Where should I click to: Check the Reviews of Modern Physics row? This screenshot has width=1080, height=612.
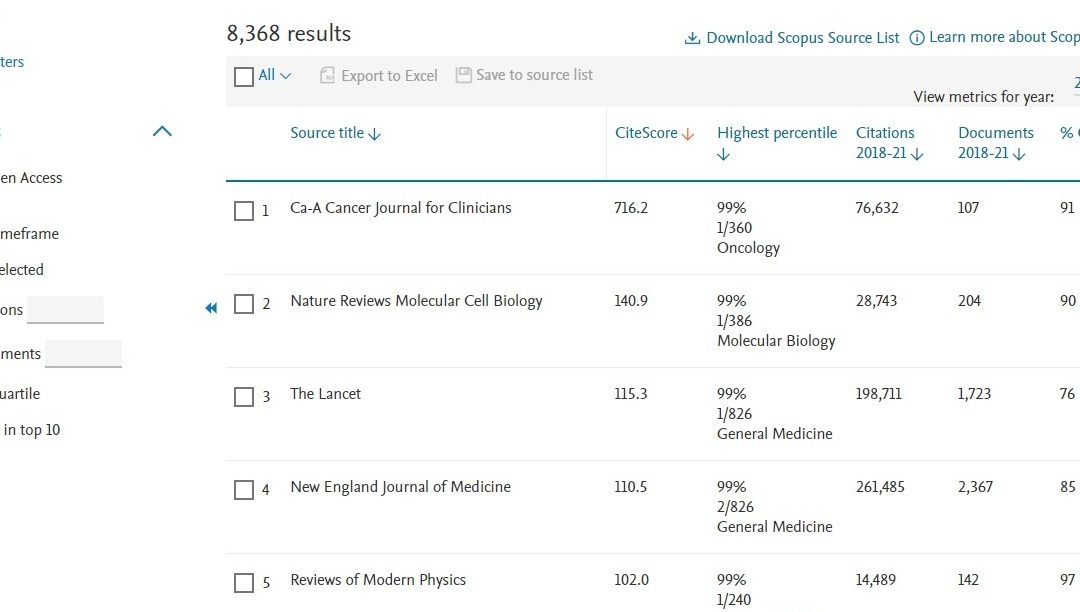(x=243, y=583)
